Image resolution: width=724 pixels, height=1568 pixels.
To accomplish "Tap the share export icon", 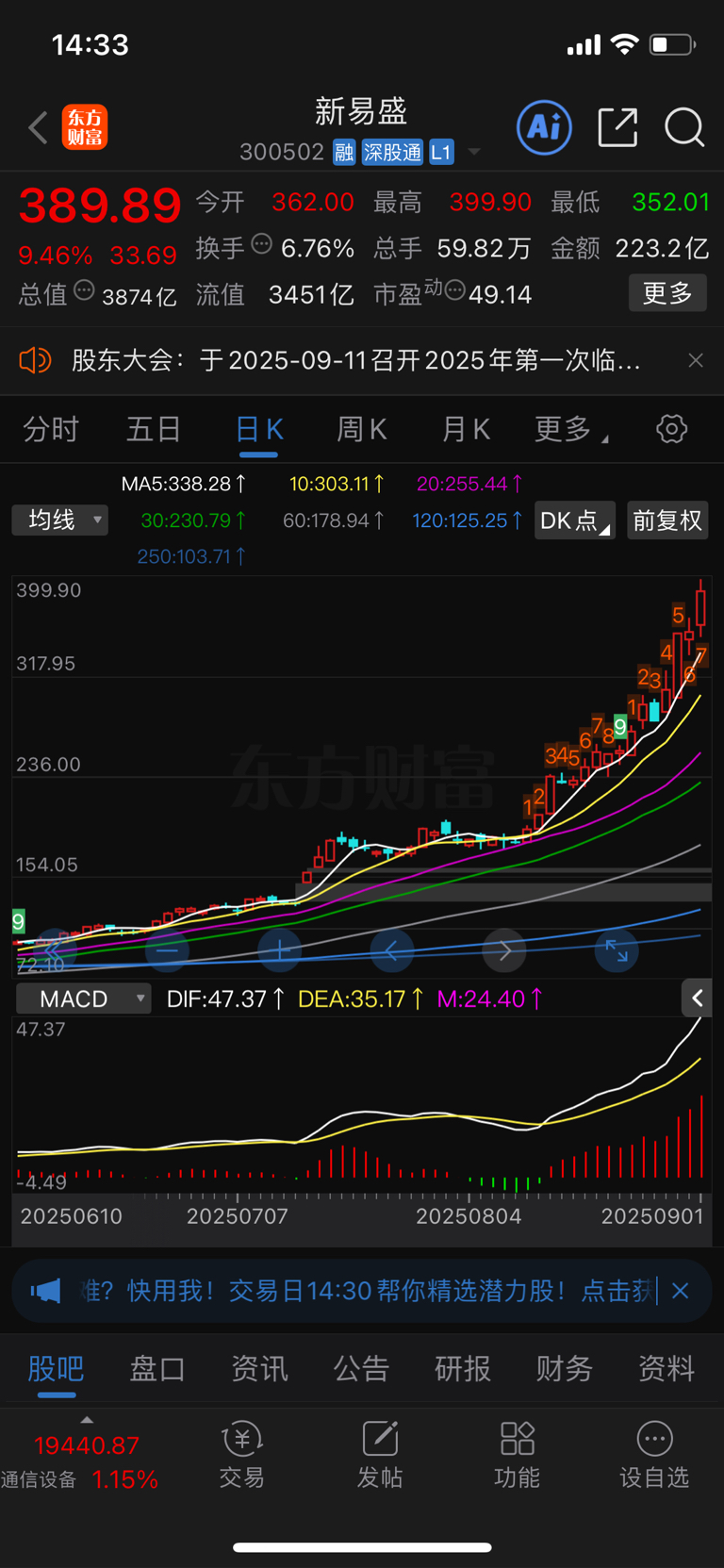I will 617,126.
